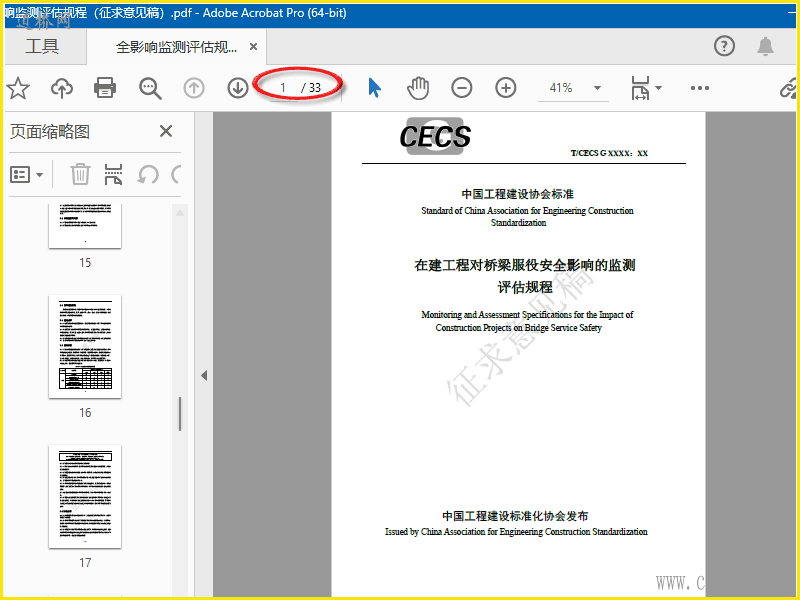The width and height of the screenshot is (800, 600).
Task: Select page 17 thumbnail
Action: click(x=85, y=496)
